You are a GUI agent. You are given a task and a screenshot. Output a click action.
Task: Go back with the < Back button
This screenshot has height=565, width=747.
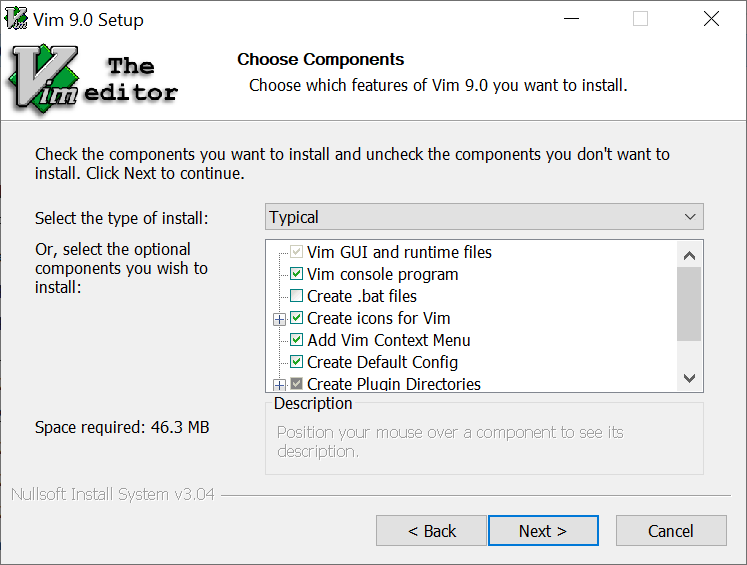(x=431, y=531)
